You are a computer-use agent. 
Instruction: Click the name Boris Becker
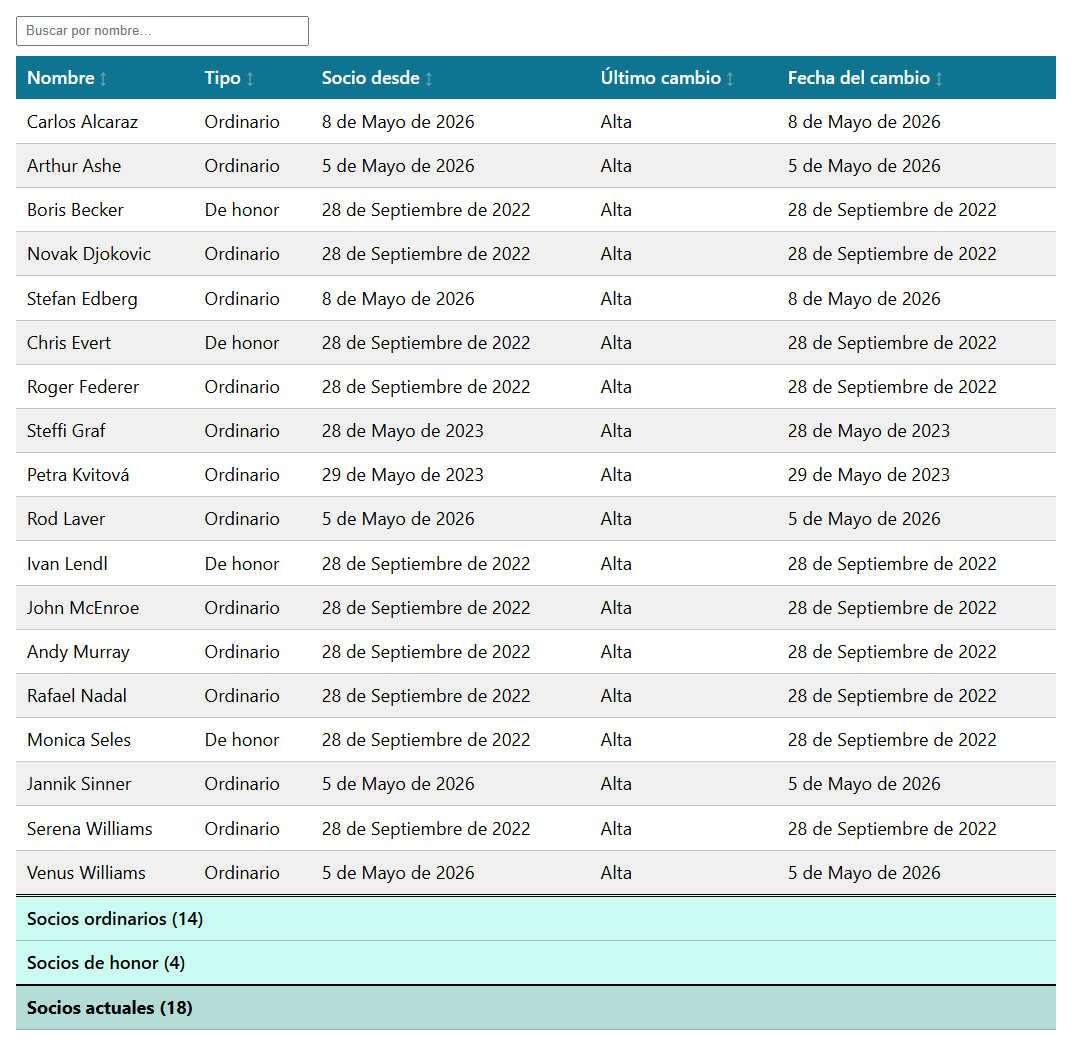75,210
